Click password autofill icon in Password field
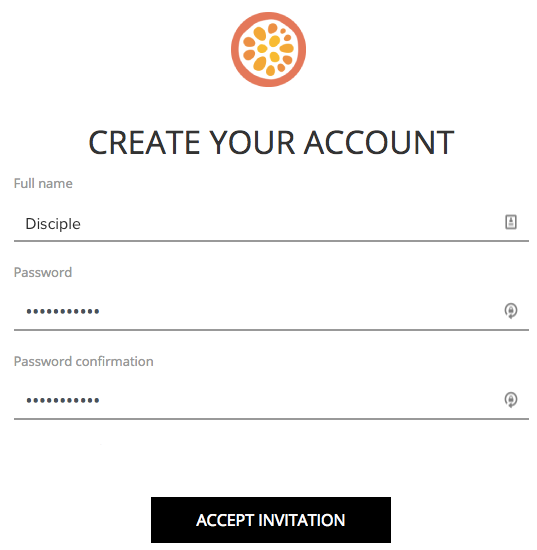The image size is (537, 550). point(511,310)
